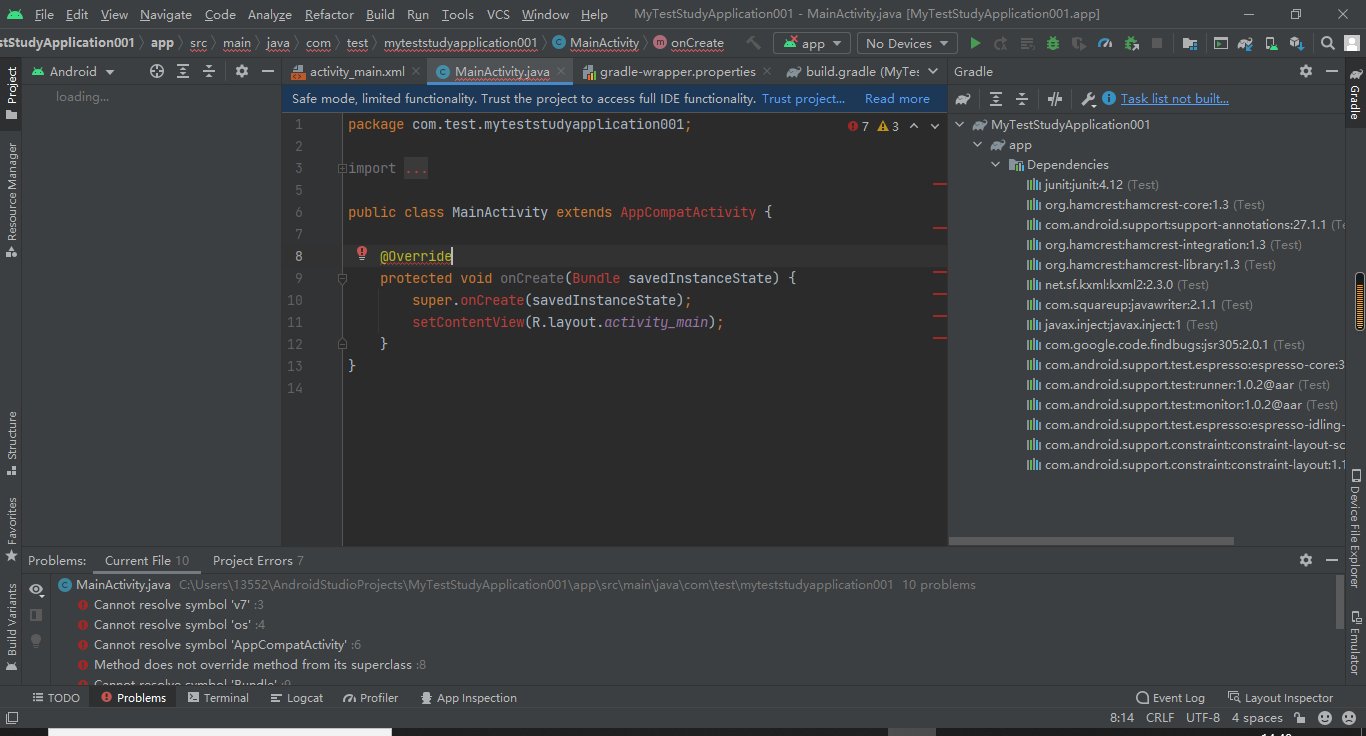Click the sad face feedback icon
The height and width of the screenshot is (736, 1366).
click(x=1349, y=718)
